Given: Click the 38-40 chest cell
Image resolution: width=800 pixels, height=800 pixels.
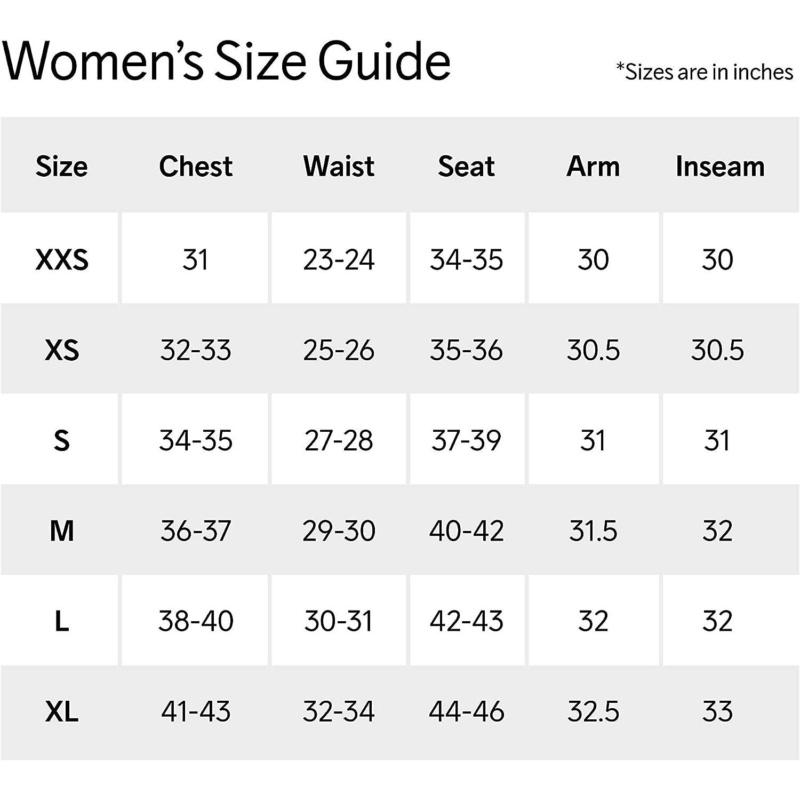Looking at the screenshot, I should pos(196,621).
